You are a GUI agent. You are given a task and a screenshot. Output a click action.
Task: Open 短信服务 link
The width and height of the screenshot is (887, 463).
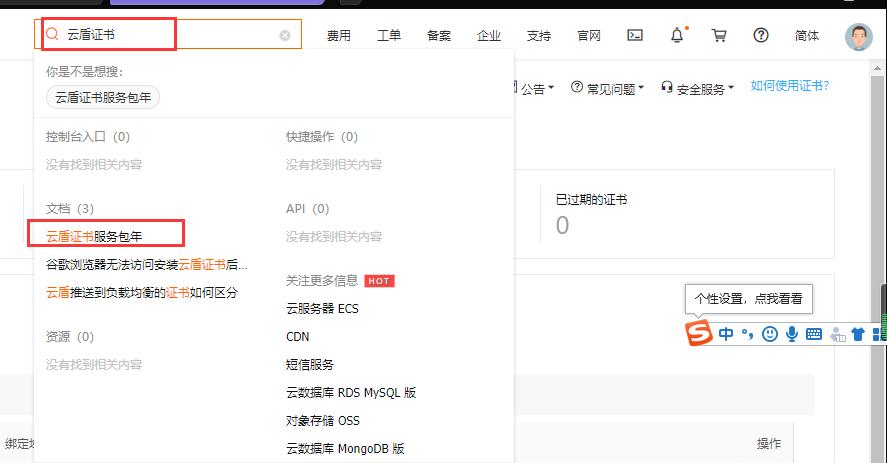tap(310, 365)
